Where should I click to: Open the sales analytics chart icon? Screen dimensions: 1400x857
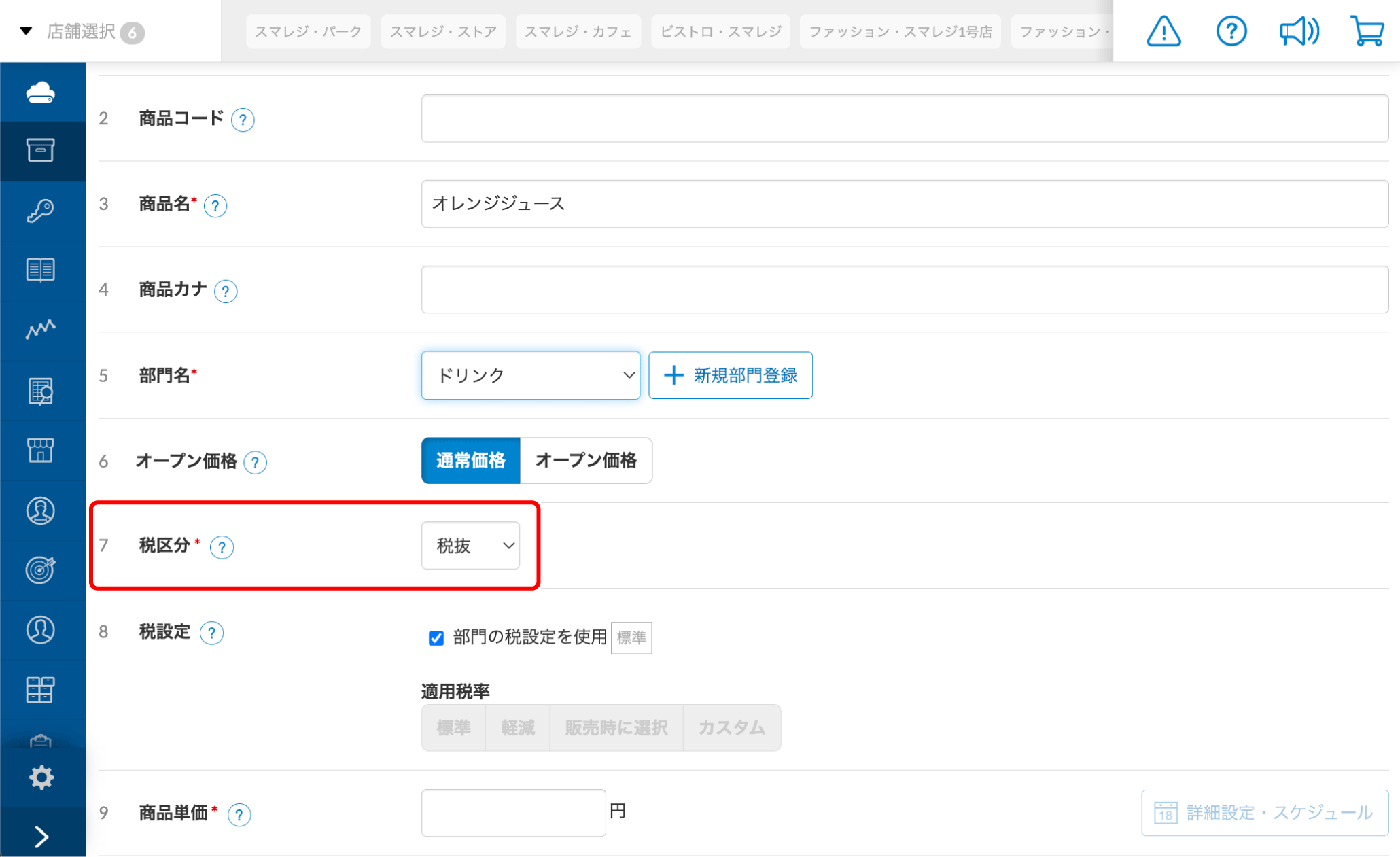click(x=42, y=330)
